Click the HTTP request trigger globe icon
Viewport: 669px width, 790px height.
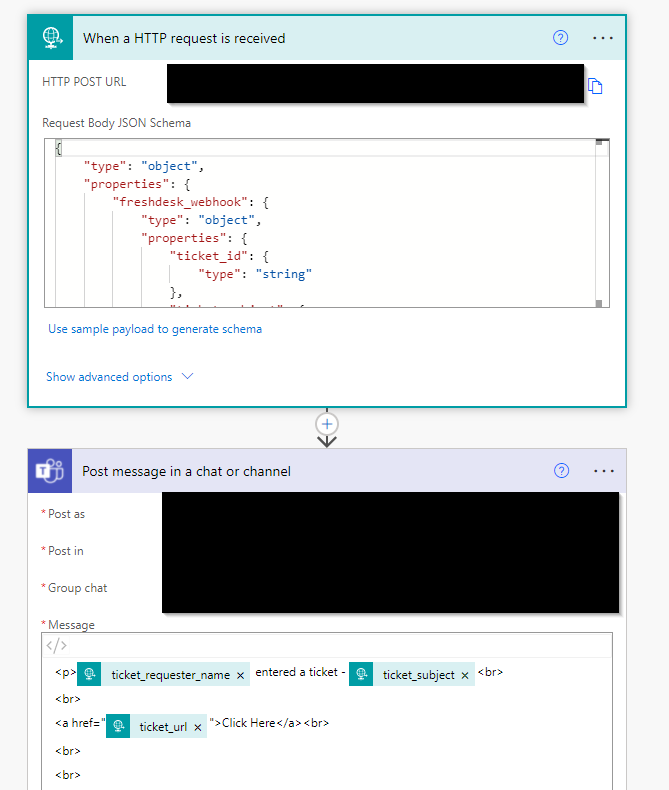pos(51,38)
